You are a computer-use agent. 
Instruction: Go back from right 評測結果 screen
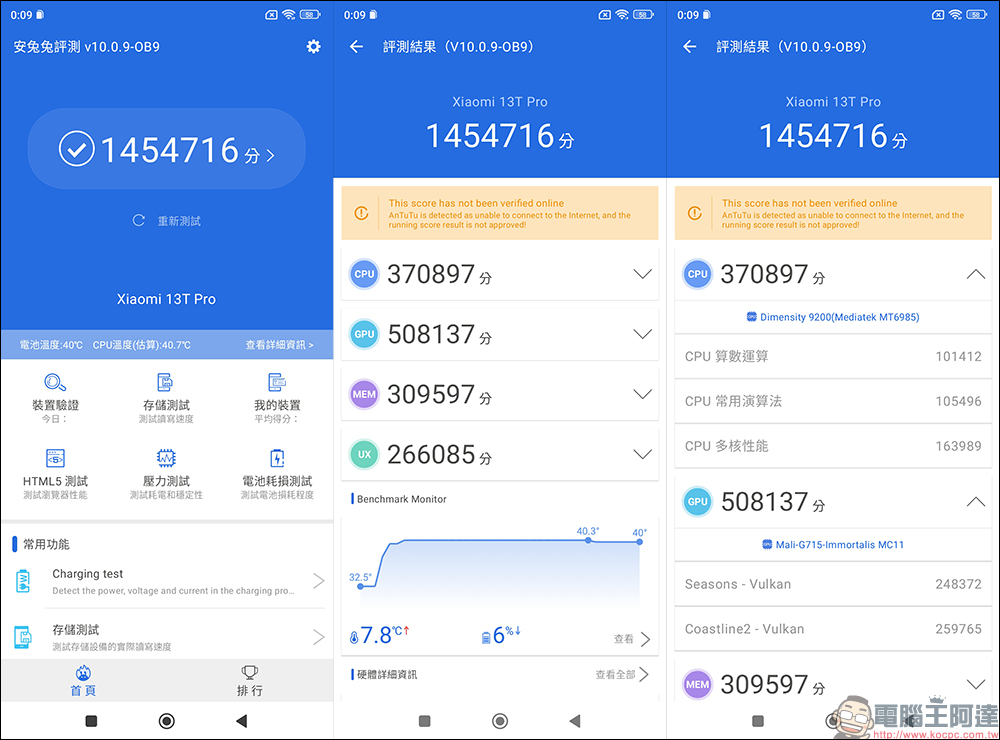click(689, 47)
